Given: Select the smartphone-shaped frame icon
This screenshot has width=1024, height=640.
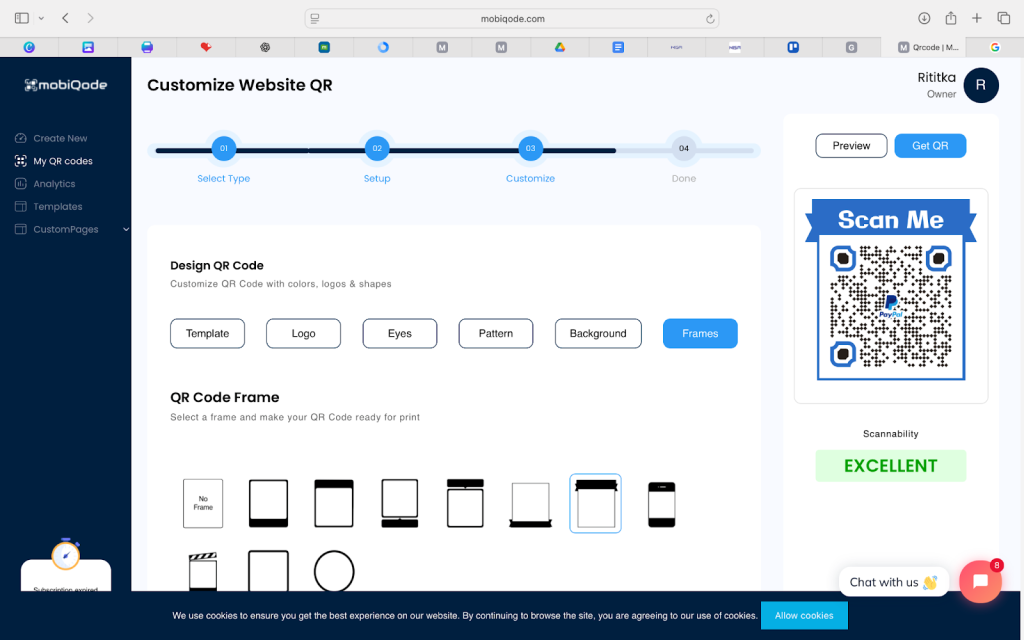Looking at the screenshot, I should tap(662, 503).
